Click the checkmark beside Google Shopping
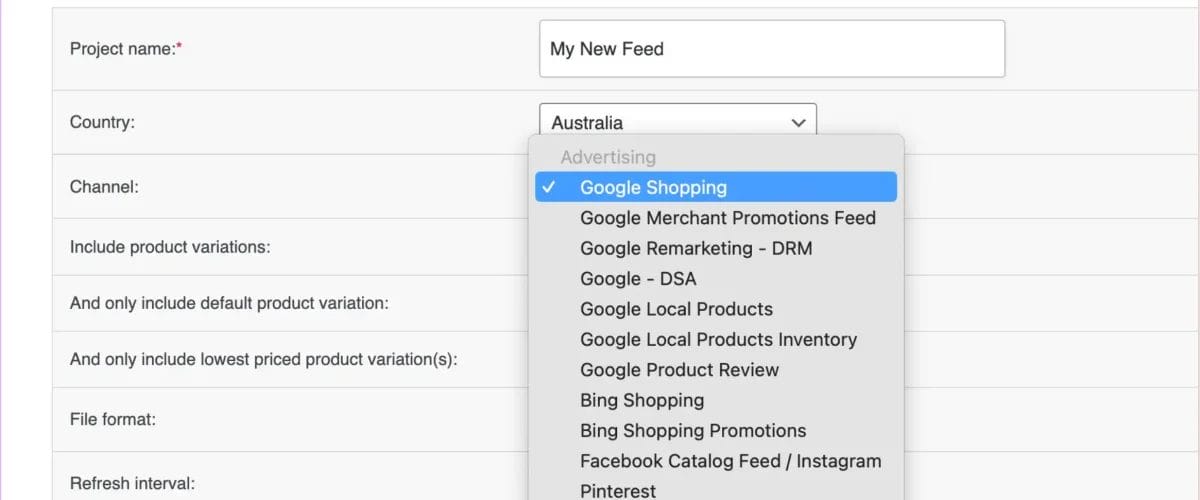This screenshot has height=500, width=1200. pos(549,187)
